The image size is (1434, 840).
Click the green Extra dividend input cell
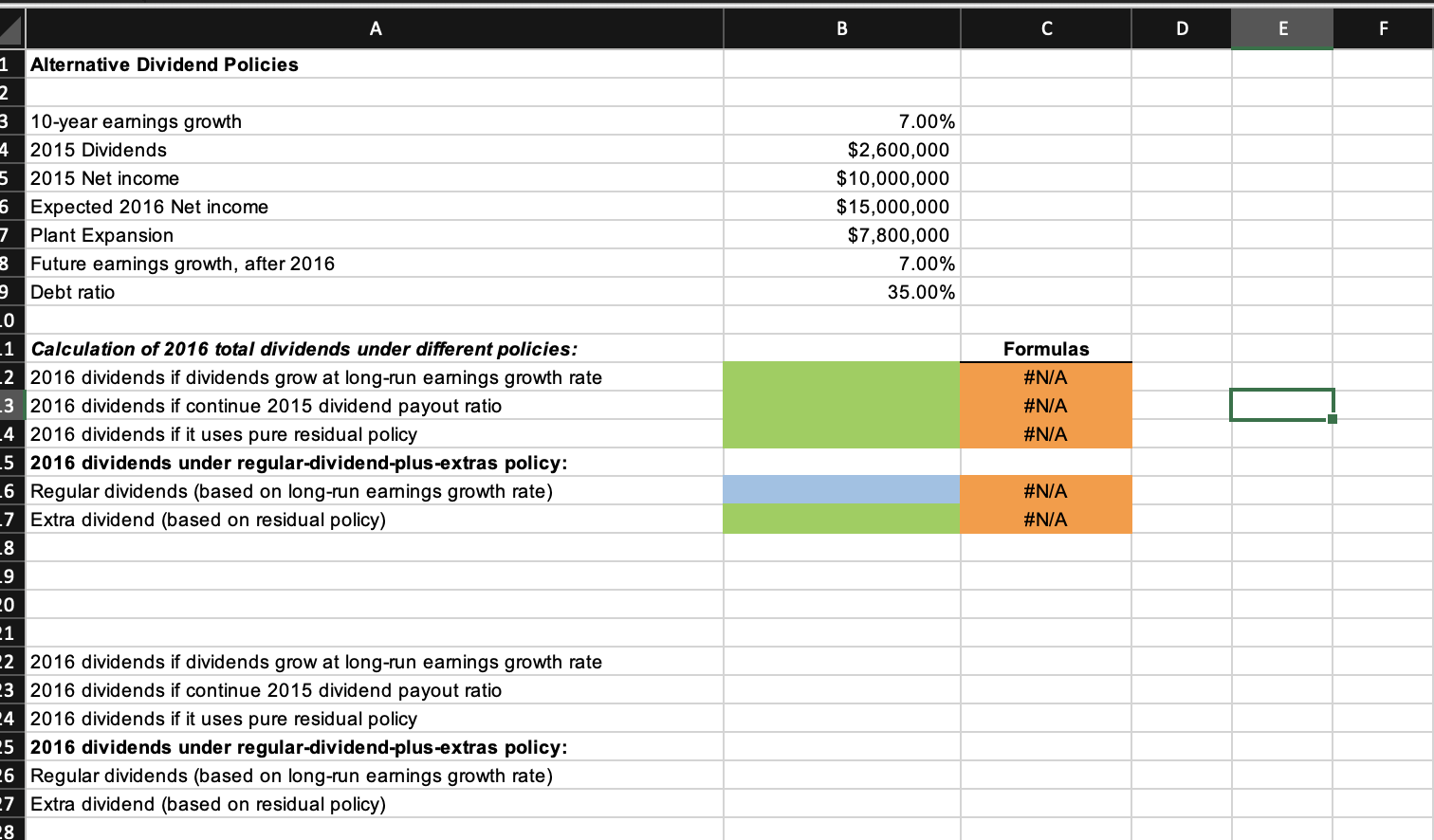click(840, 519)
